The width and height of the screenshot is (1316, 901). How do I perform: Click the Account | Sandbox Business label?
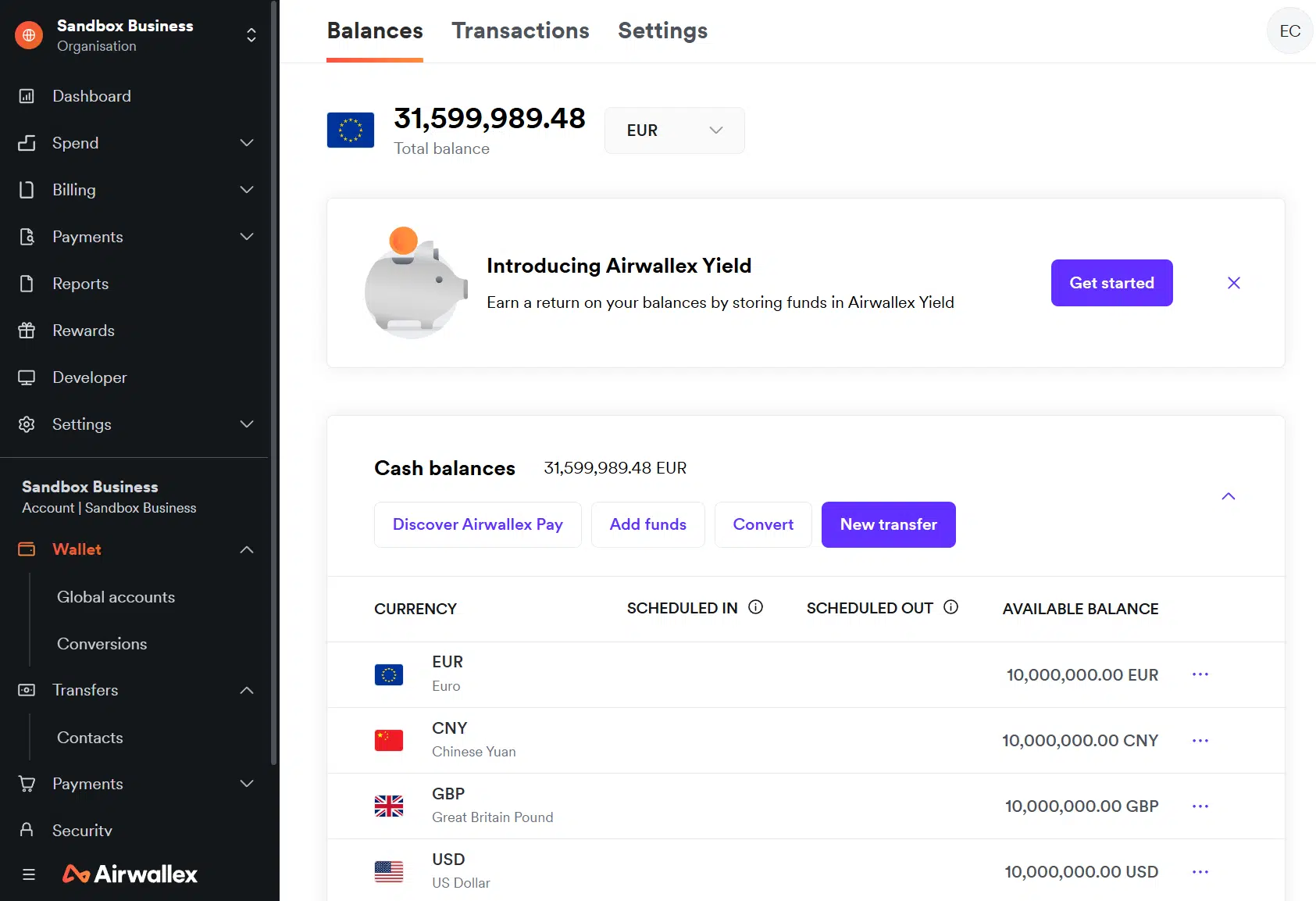(x=109, y=508)
